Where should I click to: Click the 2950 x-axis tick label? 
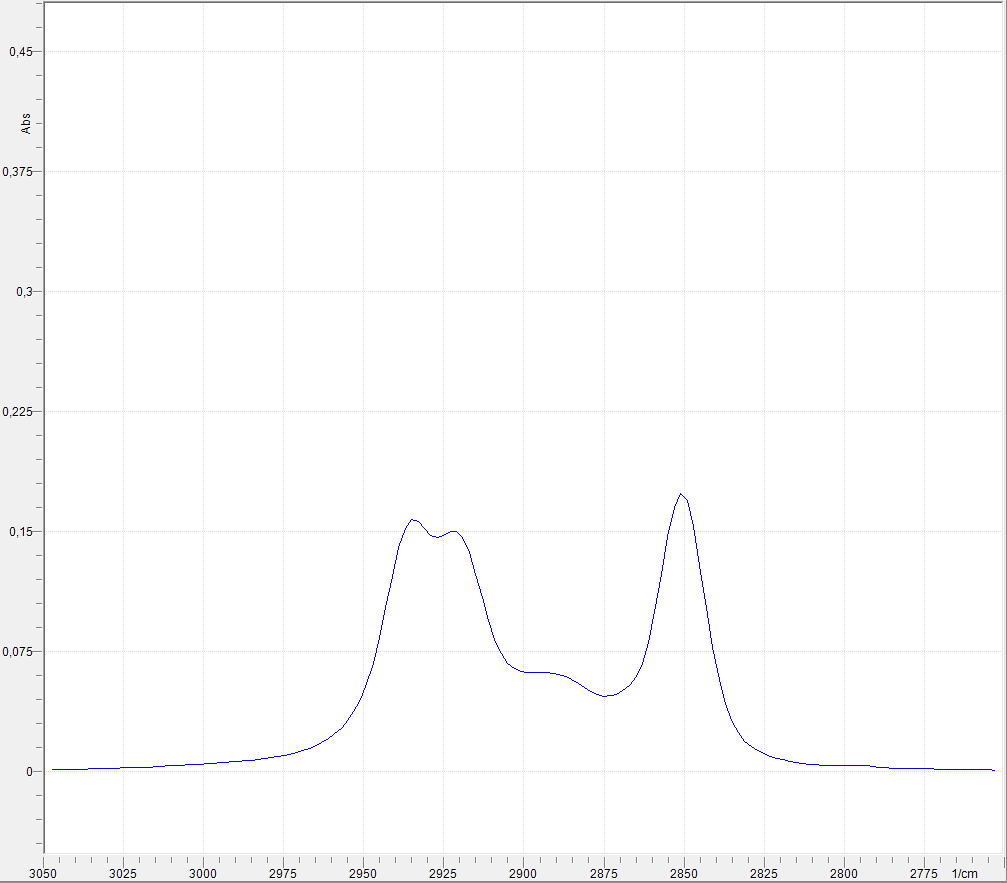coord(363,873)
